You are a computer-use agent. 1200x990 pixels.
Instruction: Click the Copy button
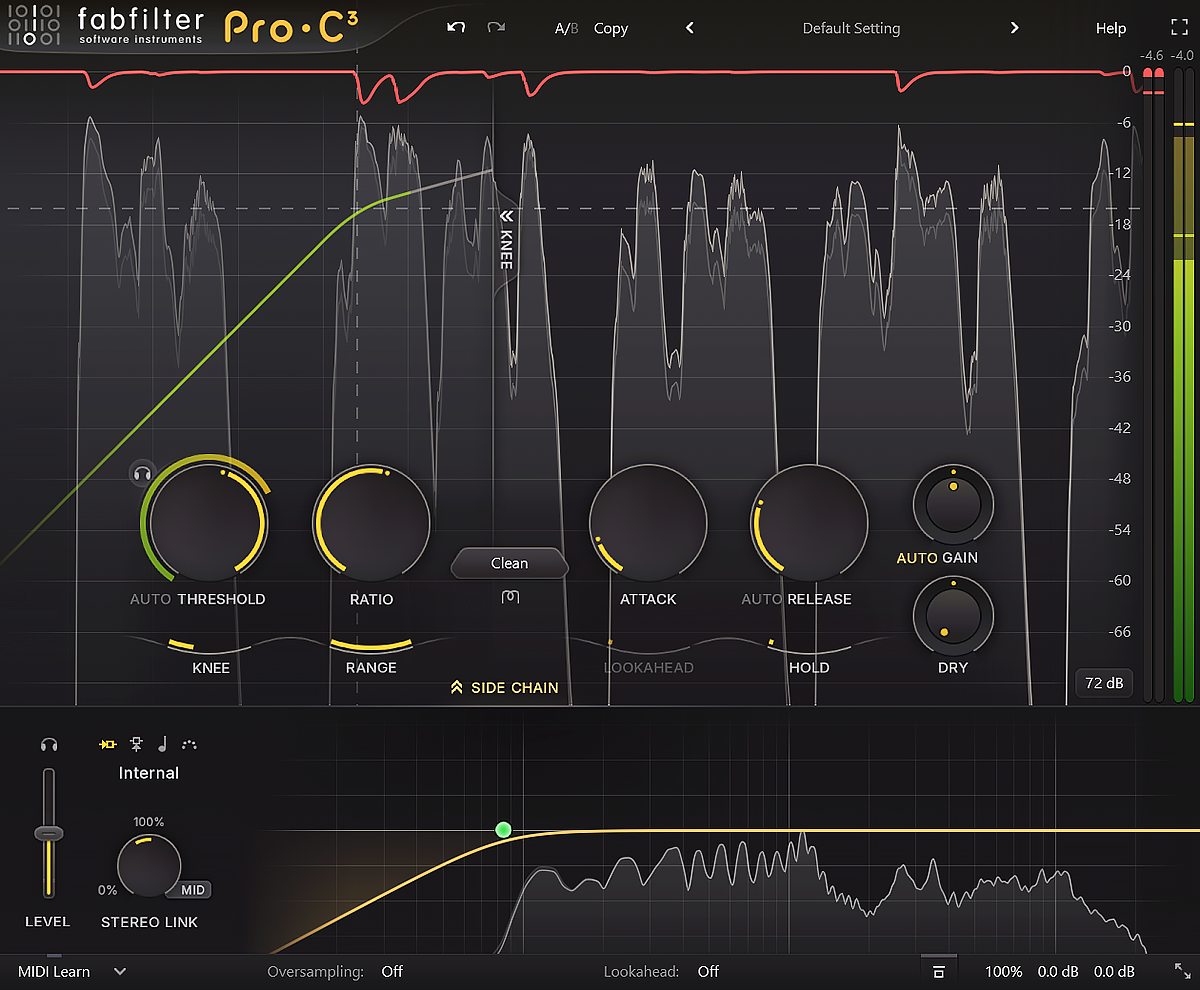[610, 28]
